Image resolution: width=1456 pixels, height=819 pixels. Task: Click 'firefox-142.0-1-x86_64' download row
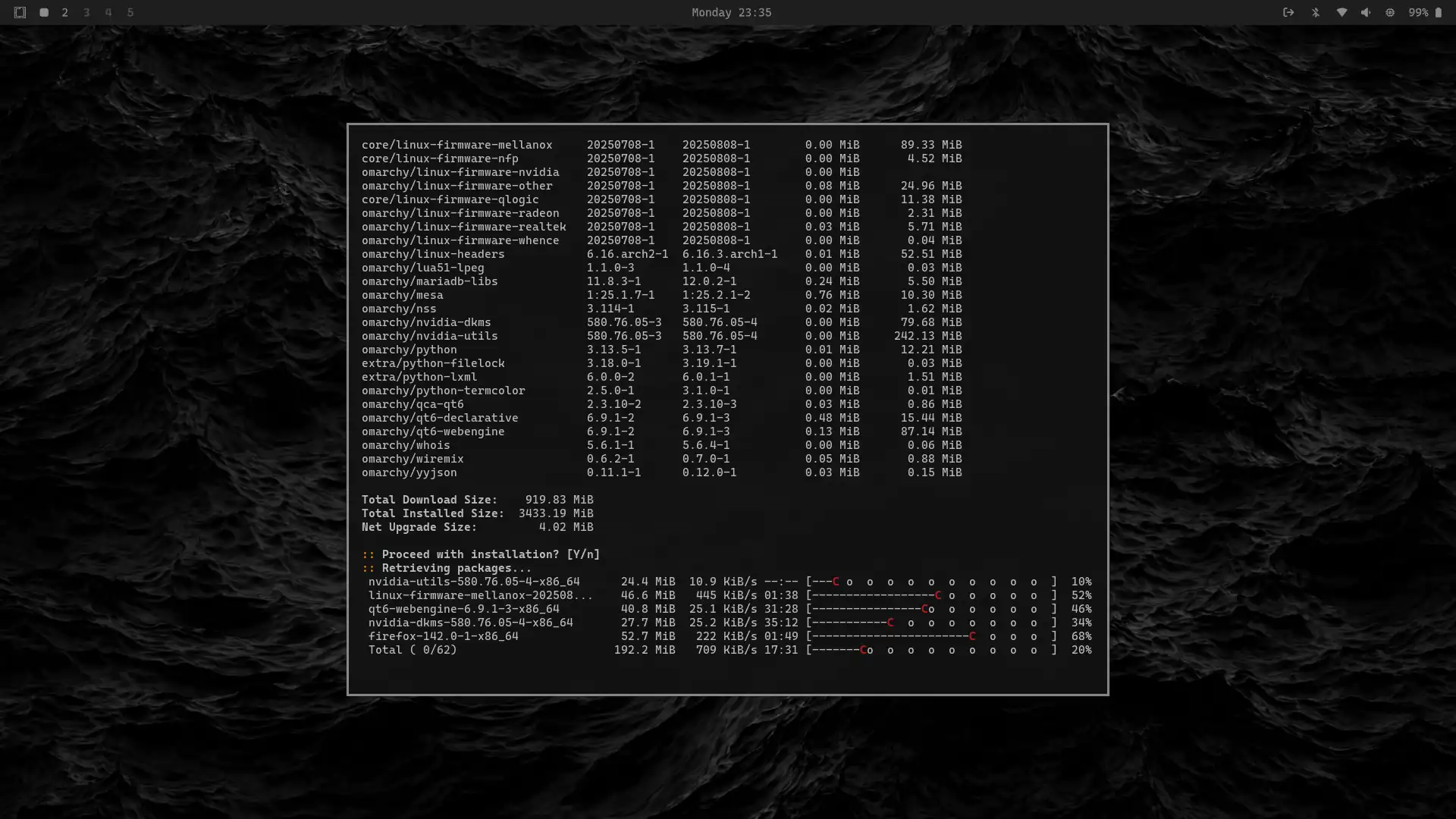pos(730,636)
